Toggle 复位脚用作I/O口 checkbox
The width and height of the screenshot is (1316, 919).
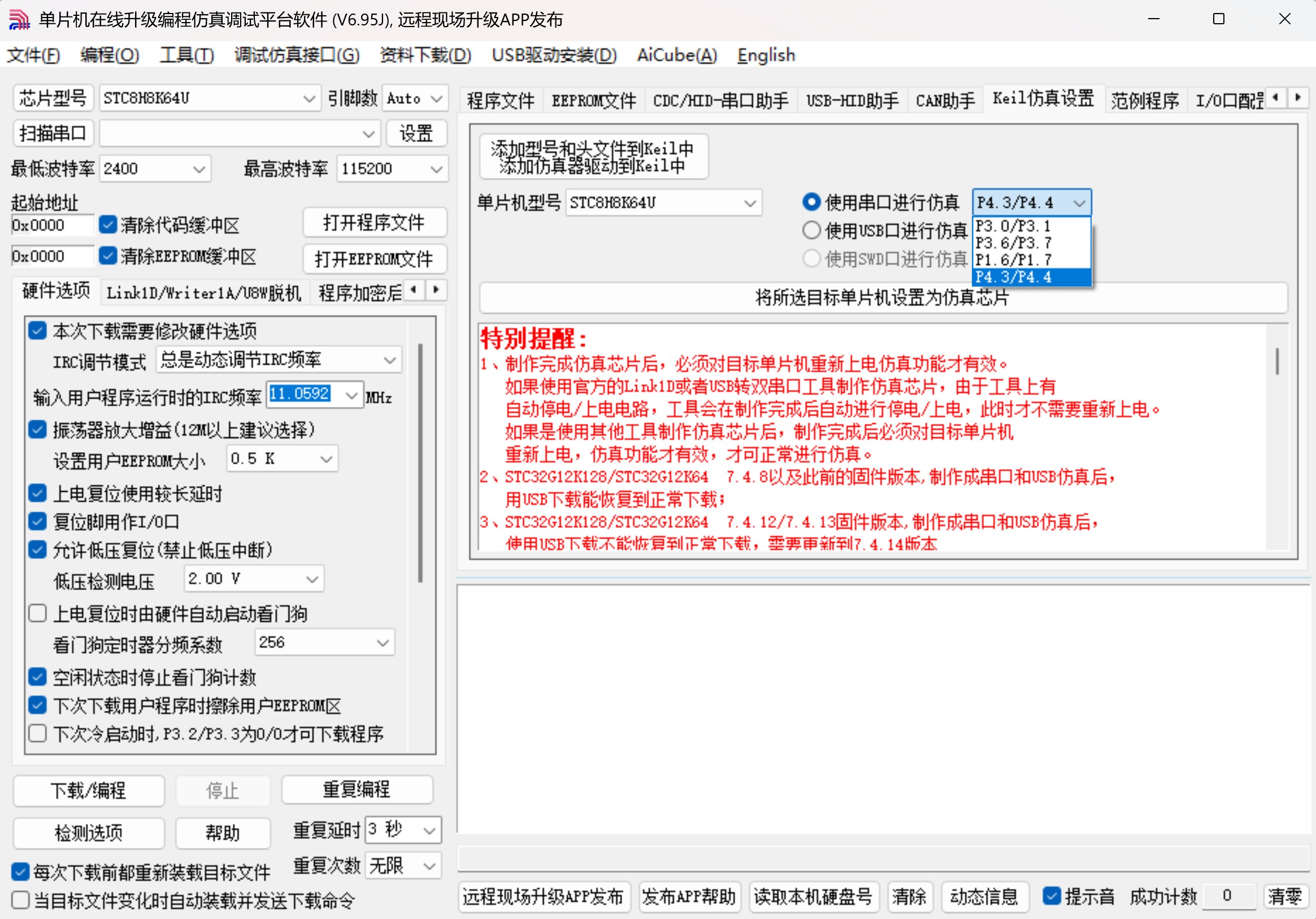tap(37, 521)
